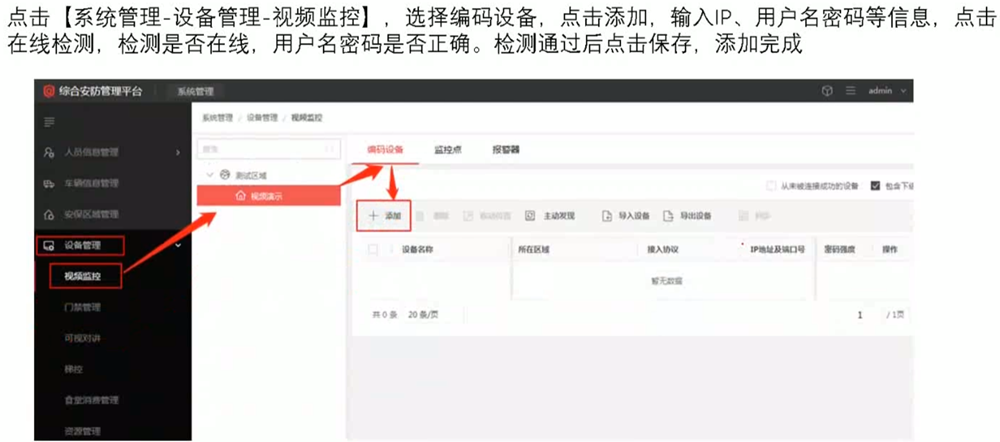Viewport: 1000px width, 442px height.
Task: Click the greyed 删除 button label
Action: coord(441,216)
